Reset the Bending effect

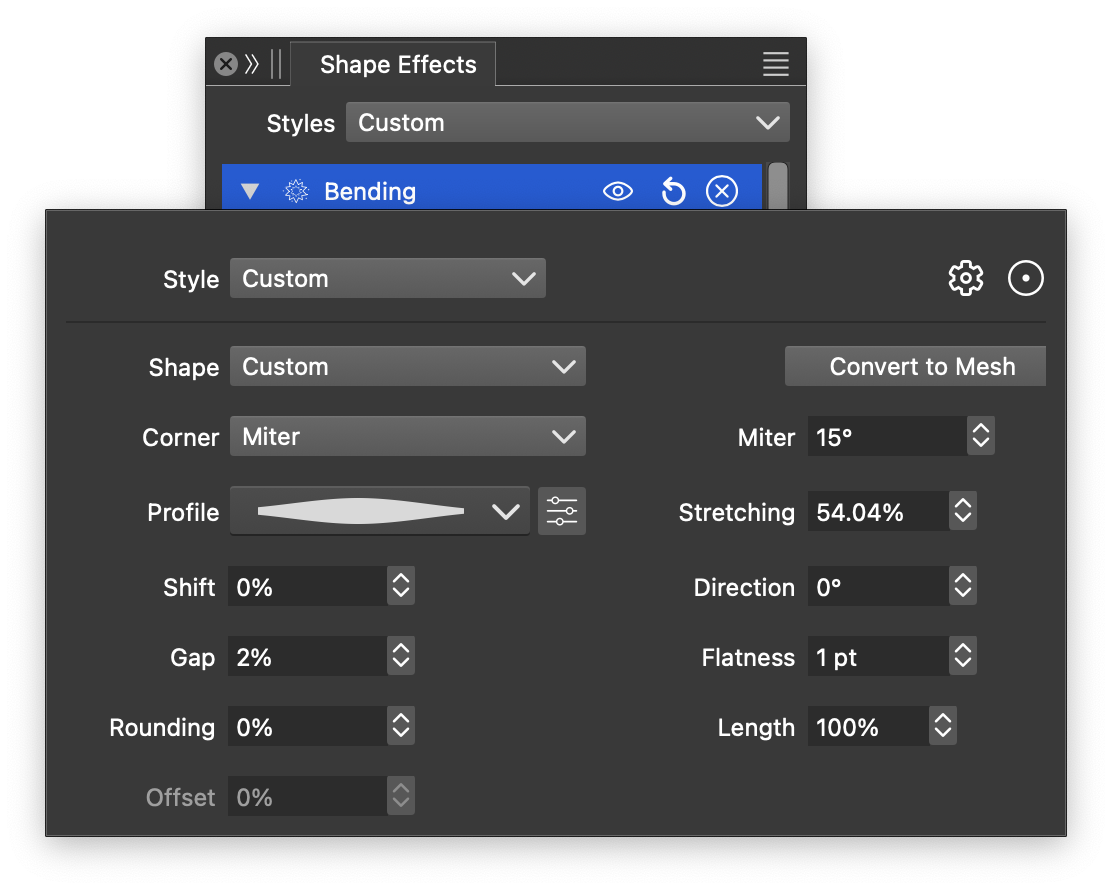pyautogui.click(x=674, y=191)
